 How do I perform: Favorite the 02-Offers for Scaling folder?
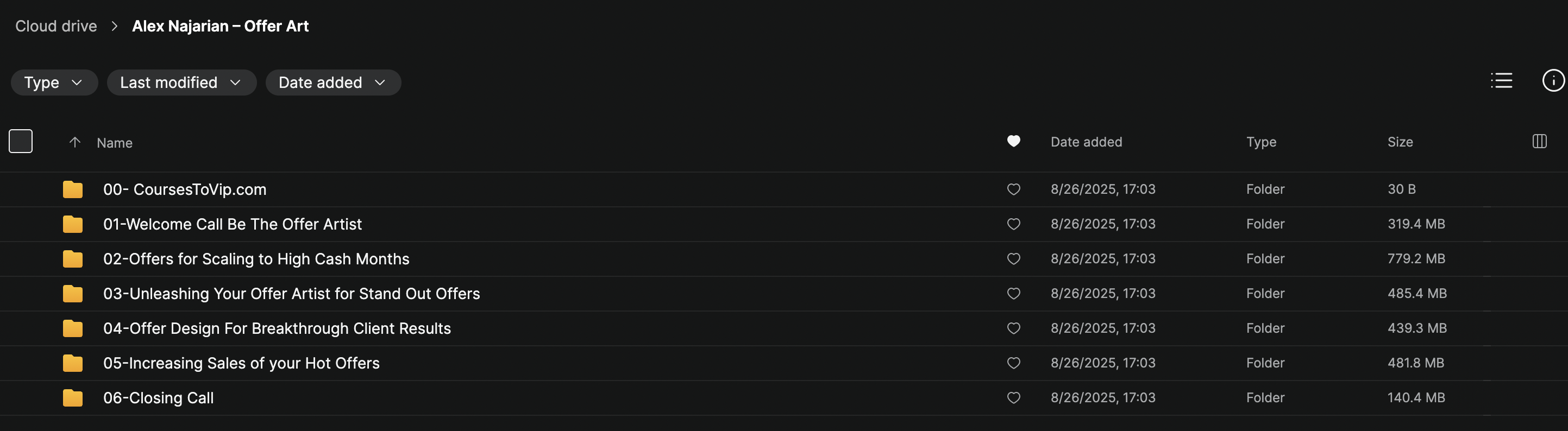tap(1013, 259)
